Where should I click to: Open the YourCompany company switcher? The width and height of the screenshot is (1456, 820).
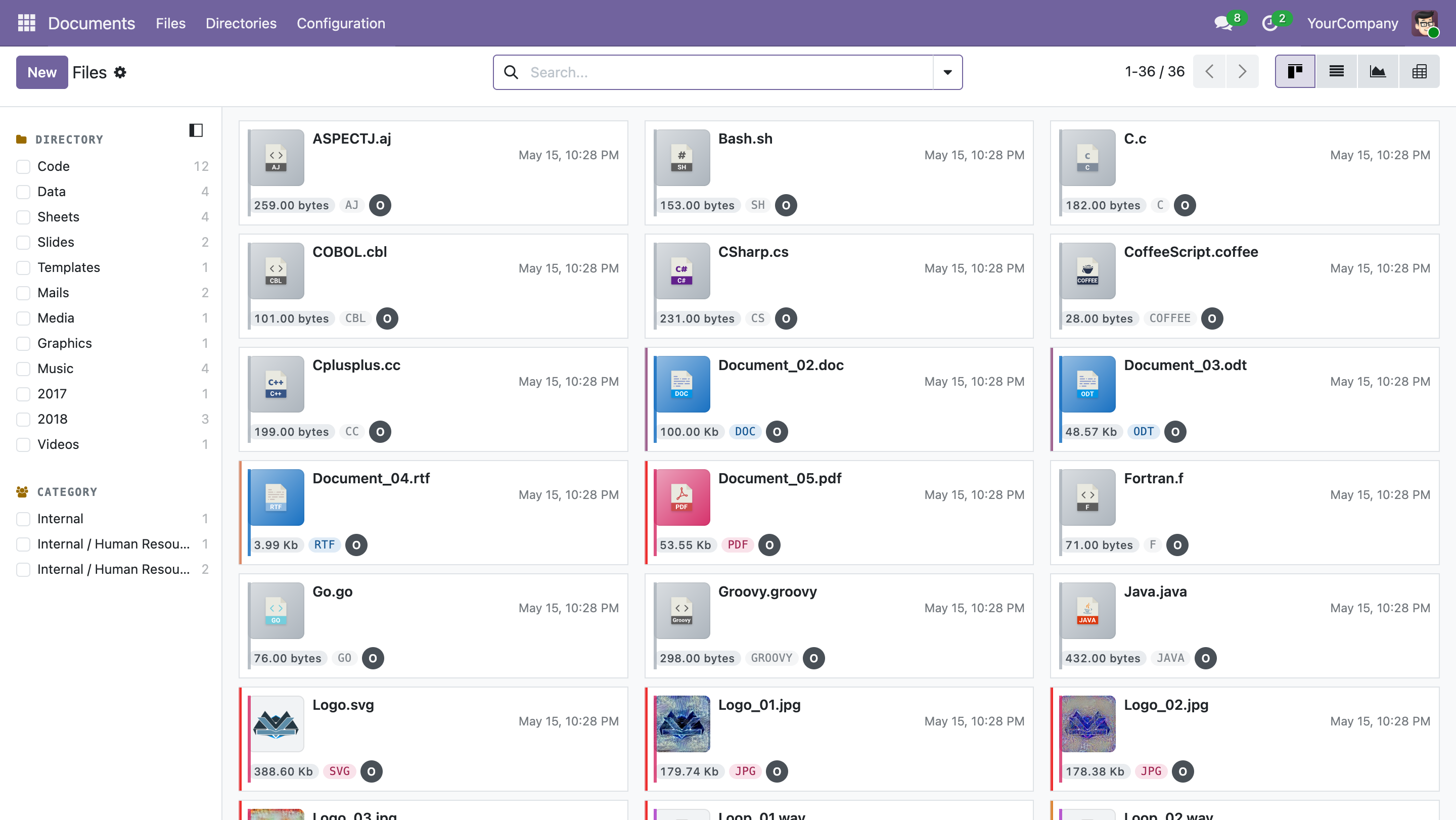point(1352,23)
